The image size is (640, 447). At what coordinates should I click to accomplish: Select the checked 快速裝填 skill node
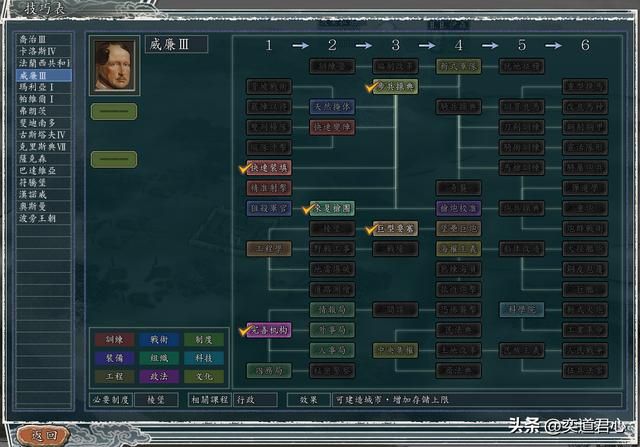[269, 168]
